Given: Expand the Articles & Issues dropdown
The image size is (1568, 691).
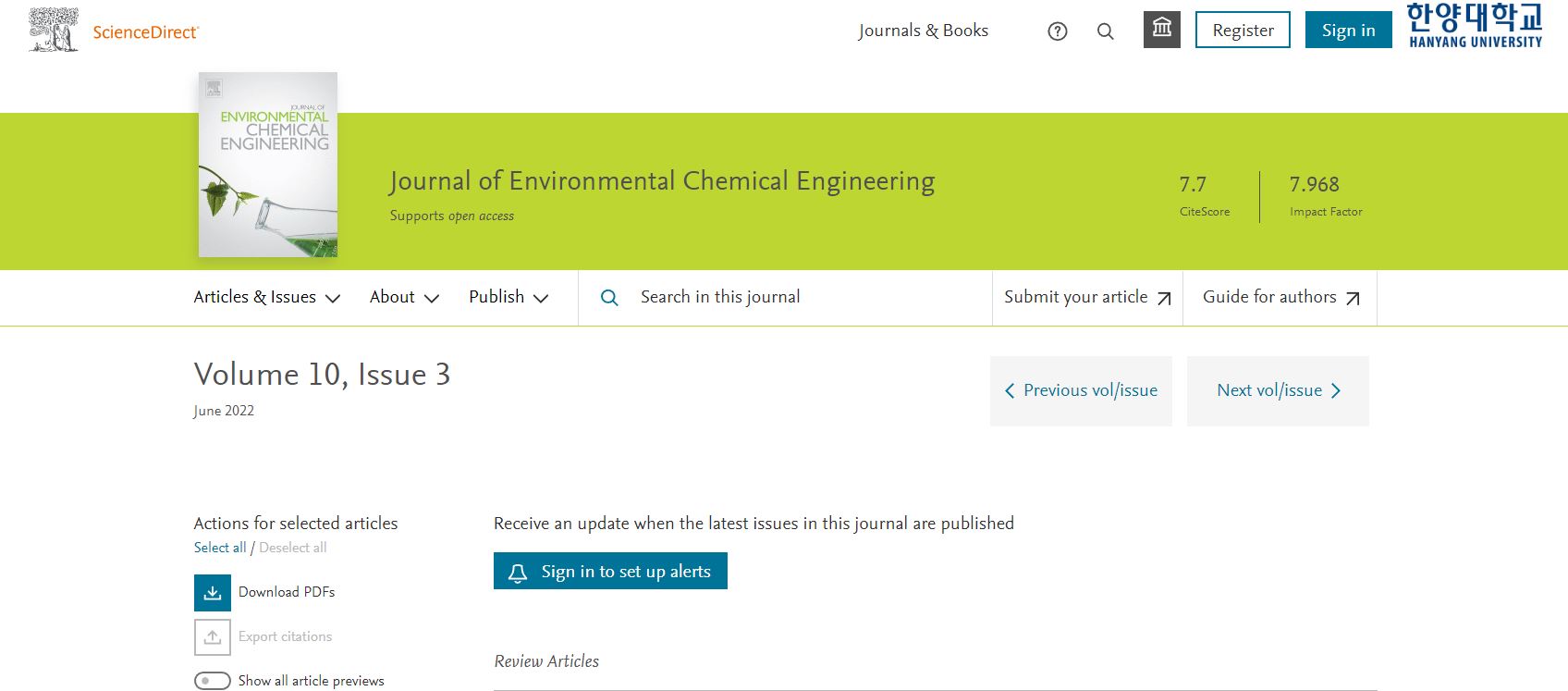Looking at the screenshot, I should pyautogui.click(x=266, y=297).
